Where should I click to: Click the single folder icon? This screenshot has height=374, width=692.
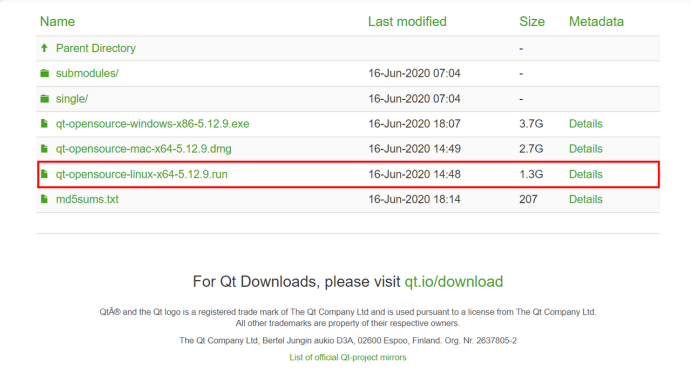coord(45,98)
